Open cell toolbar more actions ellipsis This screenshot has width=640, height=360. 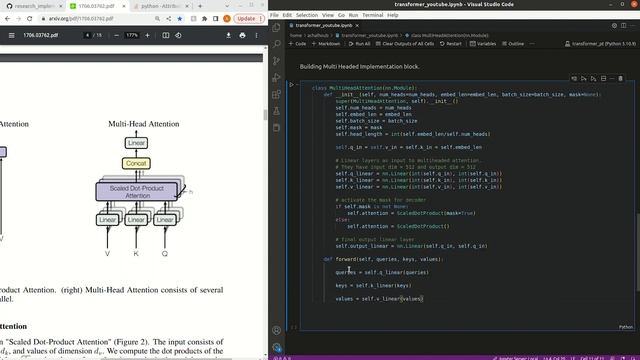coord(612,78)
